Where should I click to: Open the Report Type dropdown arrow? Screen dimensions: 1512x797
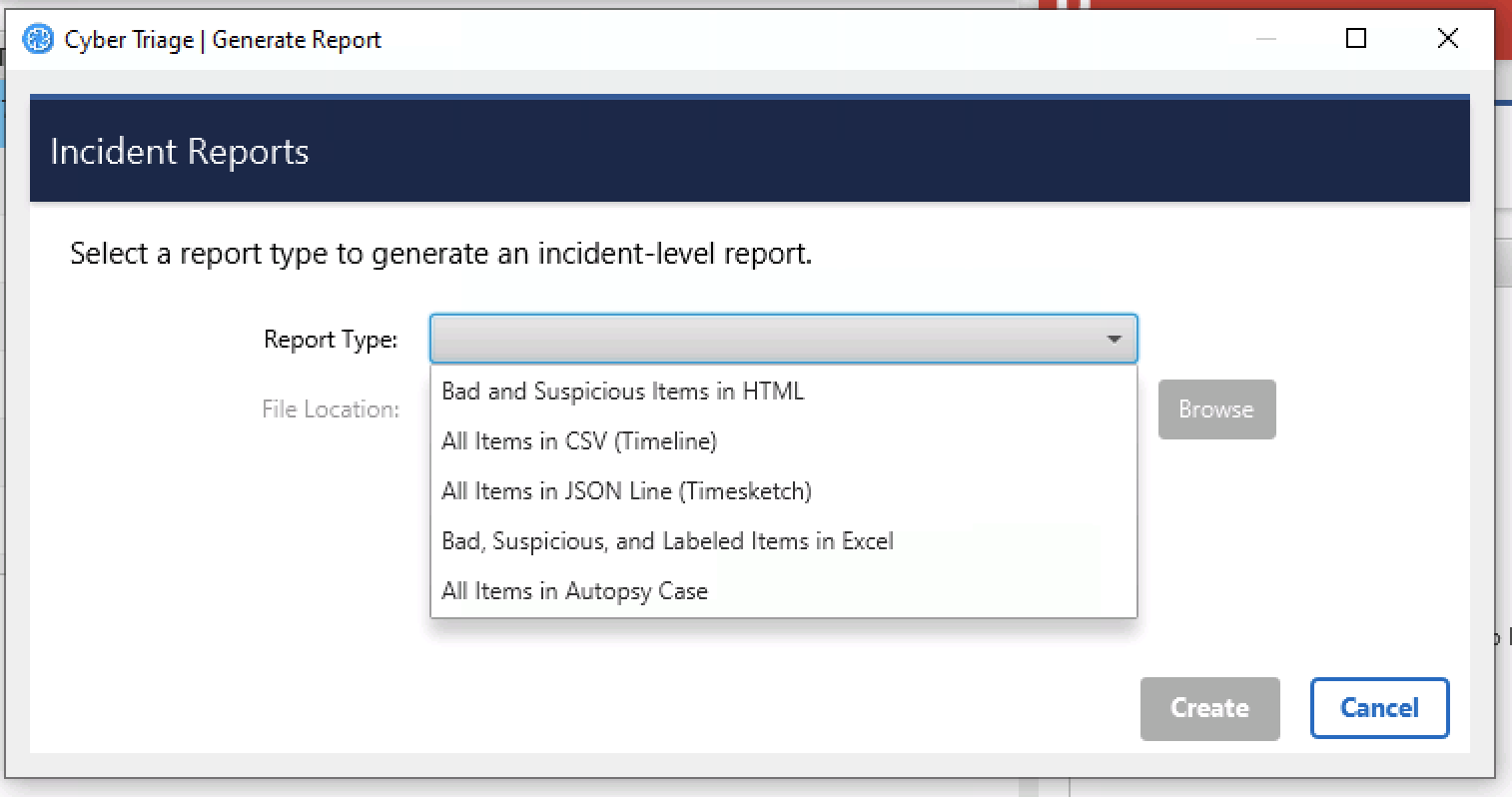pos(1115,339)
